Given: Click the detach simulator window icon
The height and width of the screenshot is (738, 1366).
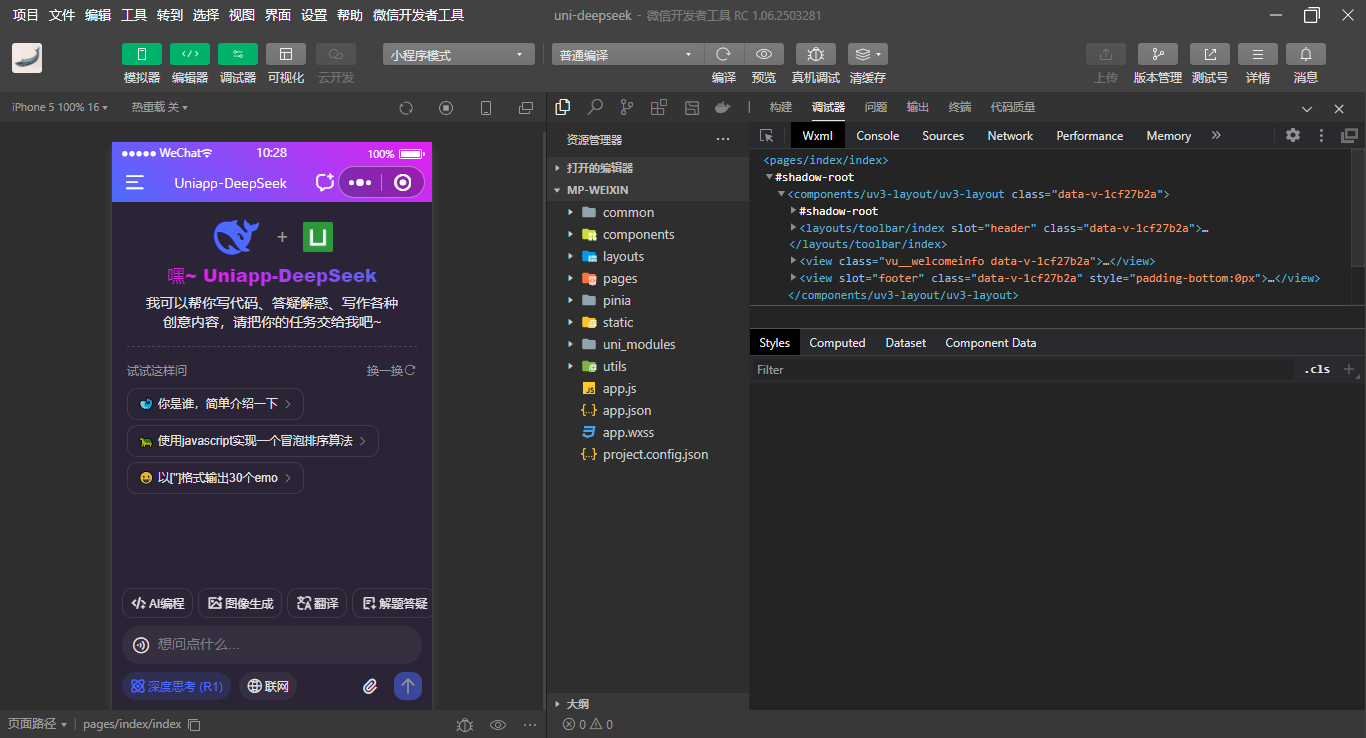Looking at the screenshot, I should 526,108.
